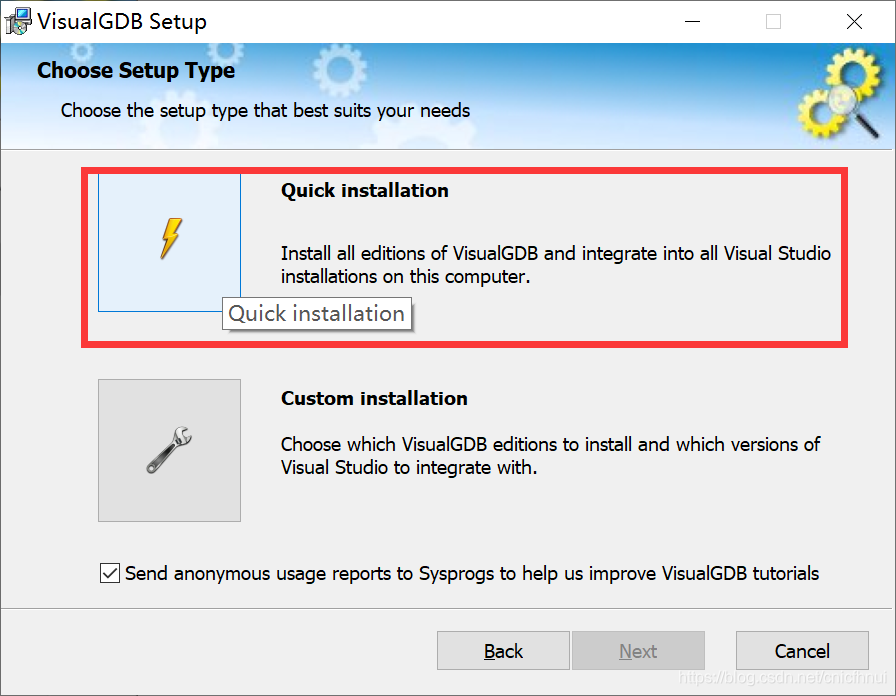
Task: Click the screwdriver-wrench image for Custom installation
Action: coord(168,450)
